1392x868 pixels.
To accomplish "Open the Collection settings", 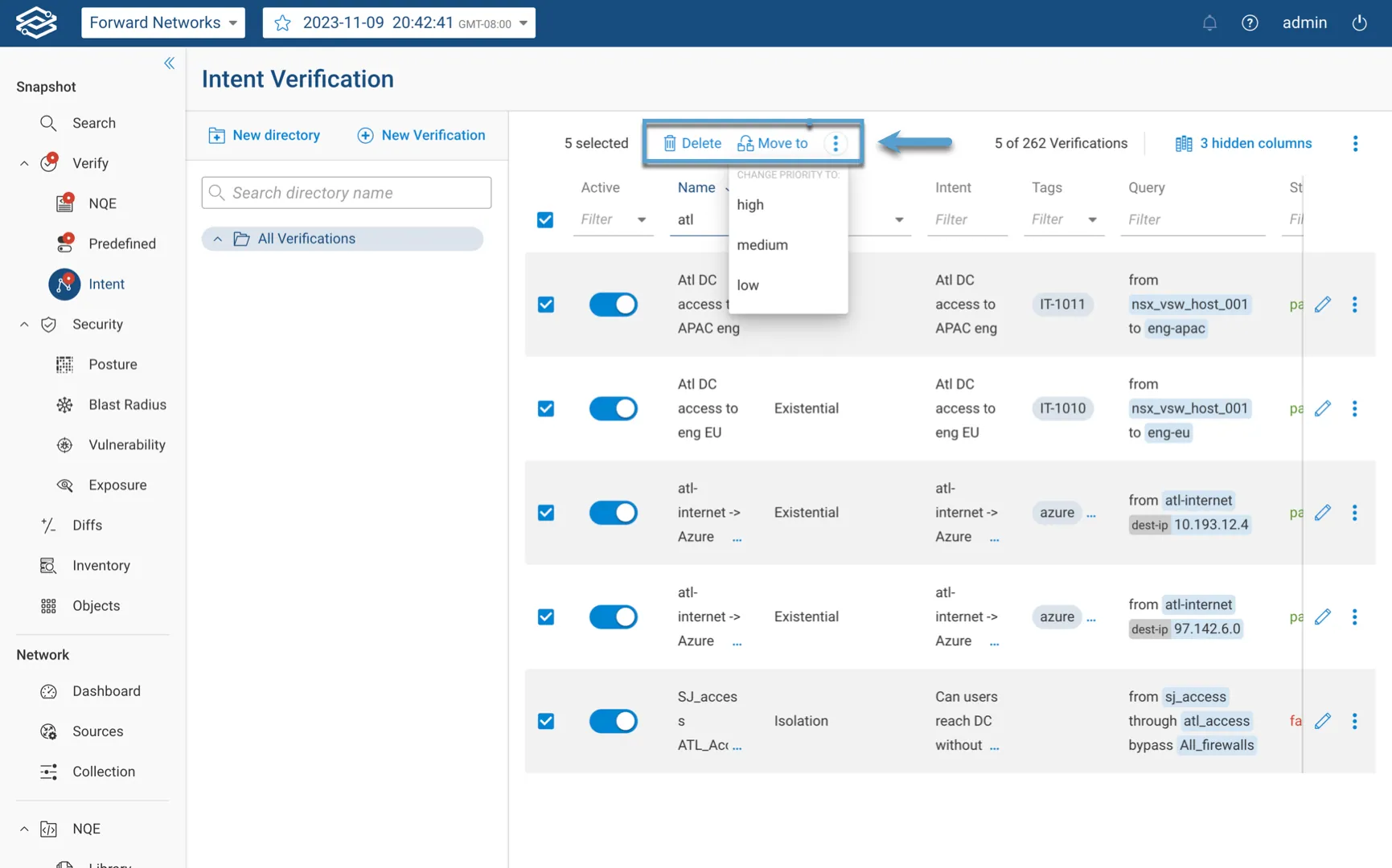I will click(x=104, y=772).
